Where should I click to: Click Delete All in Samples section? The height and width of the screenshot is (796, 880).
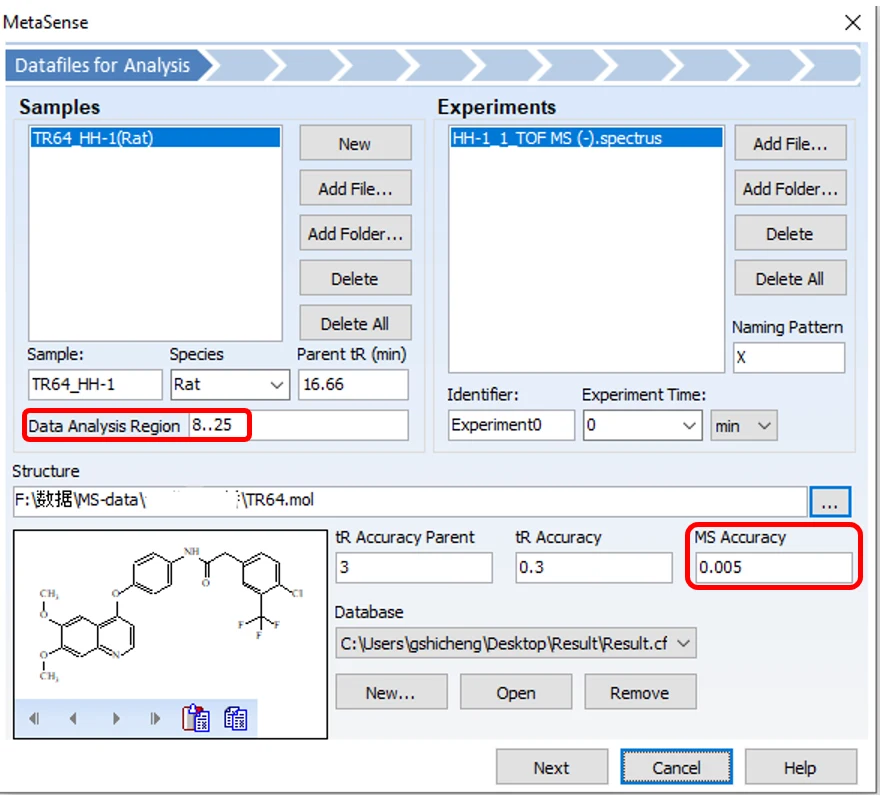[355, 323]
